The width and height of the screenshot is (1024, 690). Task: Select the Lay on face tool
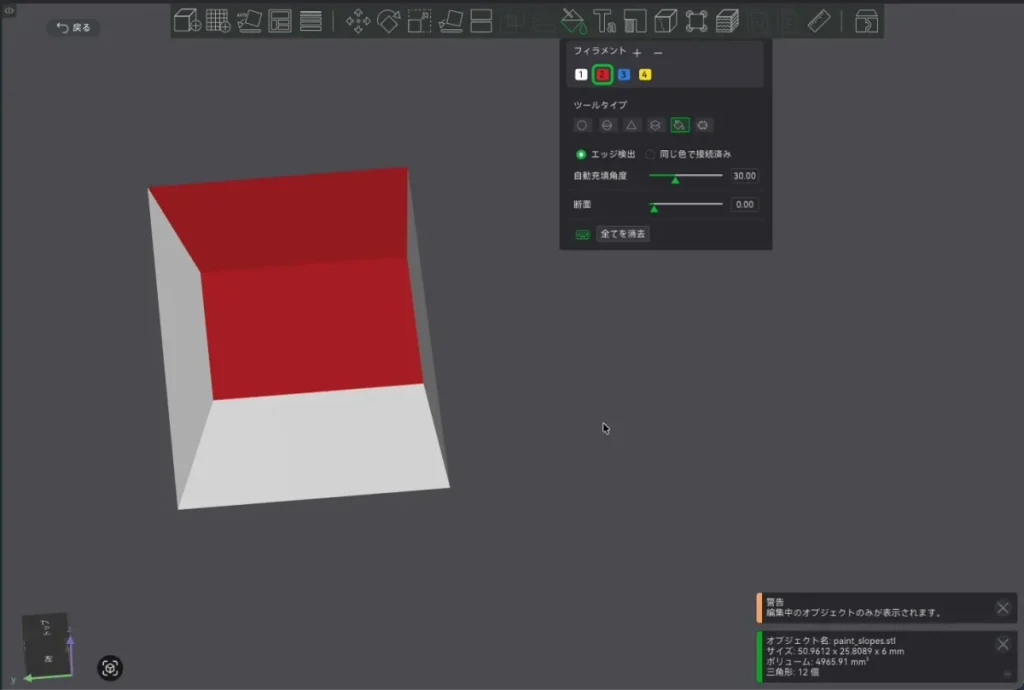(x=451, y=21)
